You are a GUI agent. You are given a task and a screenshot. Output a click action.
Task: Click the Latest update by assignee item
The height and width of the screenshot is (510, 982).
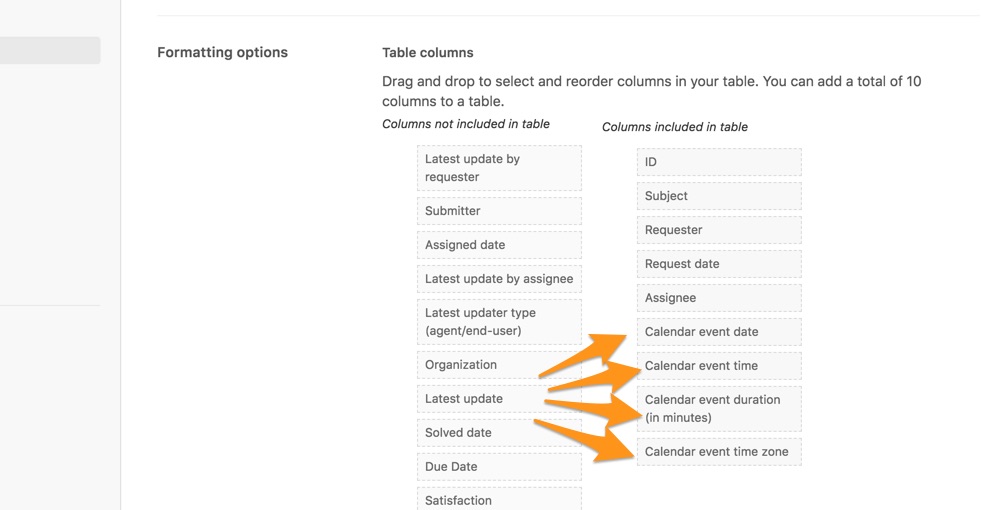[499, 279]
